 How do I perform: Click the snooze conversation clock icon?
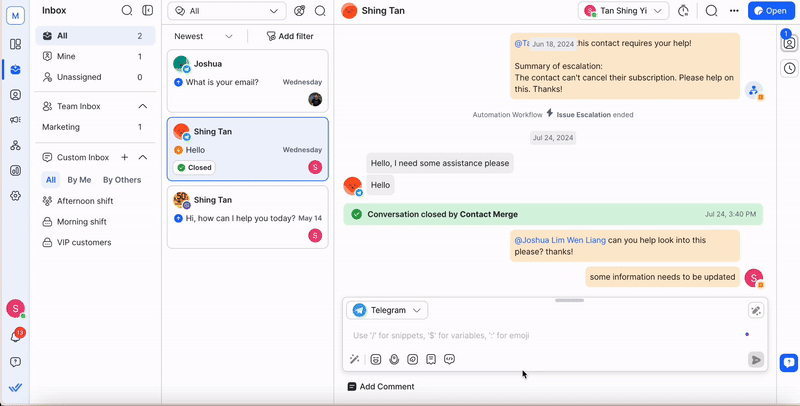tap(683, 11)
